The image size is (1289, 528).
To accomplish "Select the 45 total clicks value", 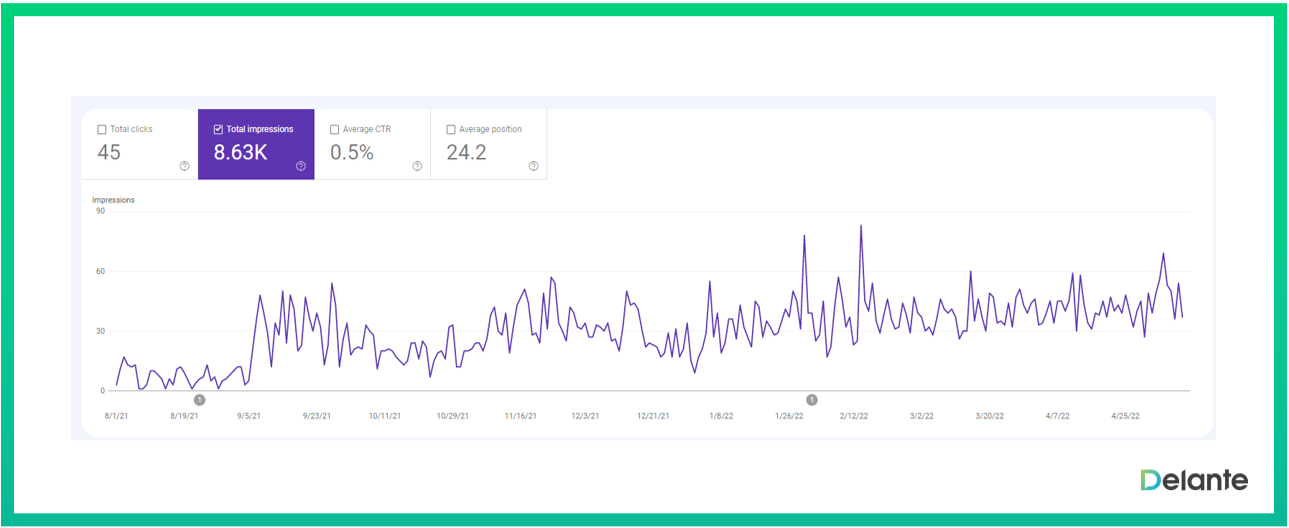I will [x=109, y=153].
